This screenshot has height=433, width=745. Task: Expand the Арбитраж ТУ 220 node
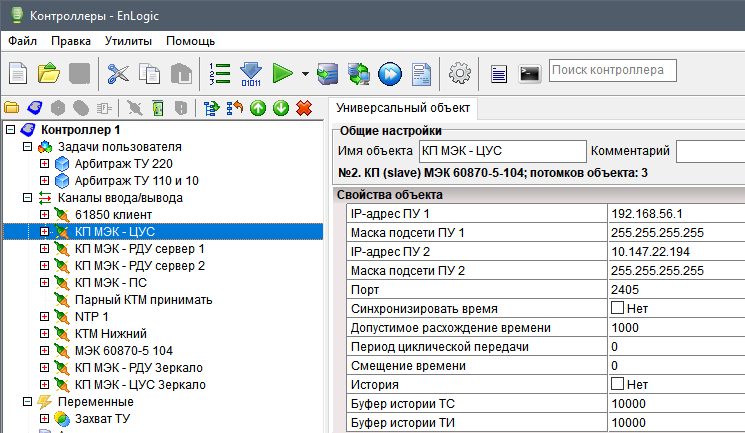click(44, 164)
